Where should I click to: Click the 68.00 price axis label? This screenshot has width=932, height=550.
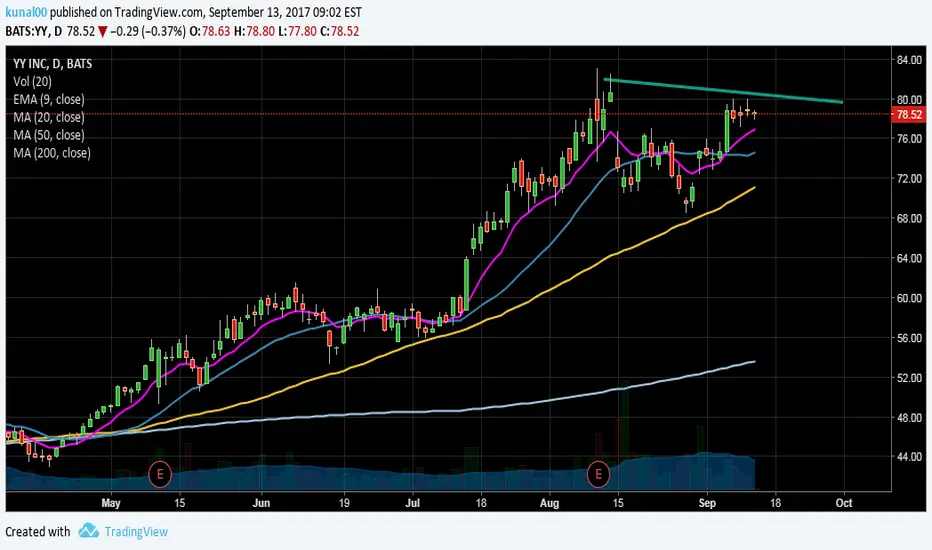(x=909, y=218)
